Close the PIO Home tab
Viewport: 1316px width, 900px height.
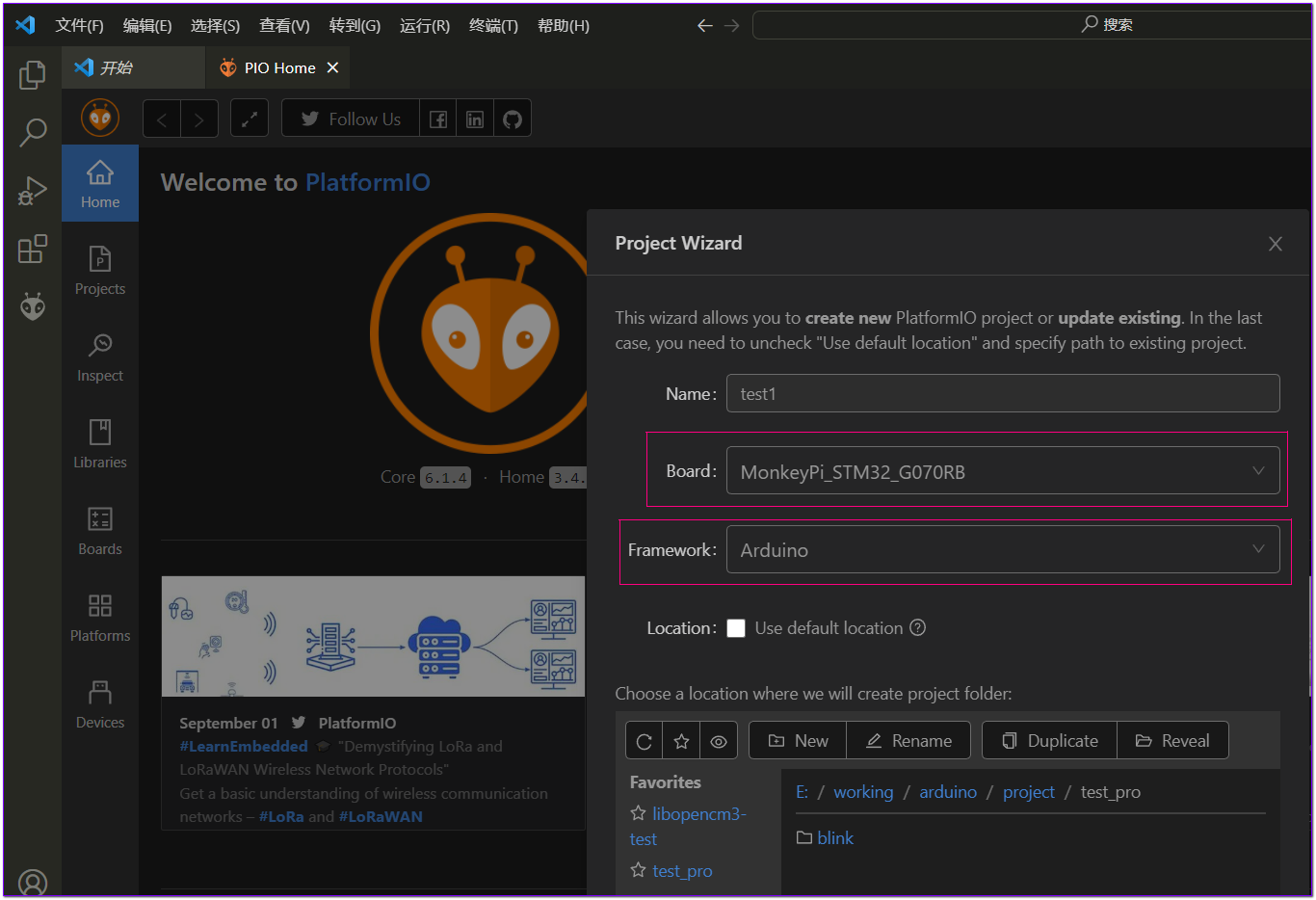pos(332,67)
